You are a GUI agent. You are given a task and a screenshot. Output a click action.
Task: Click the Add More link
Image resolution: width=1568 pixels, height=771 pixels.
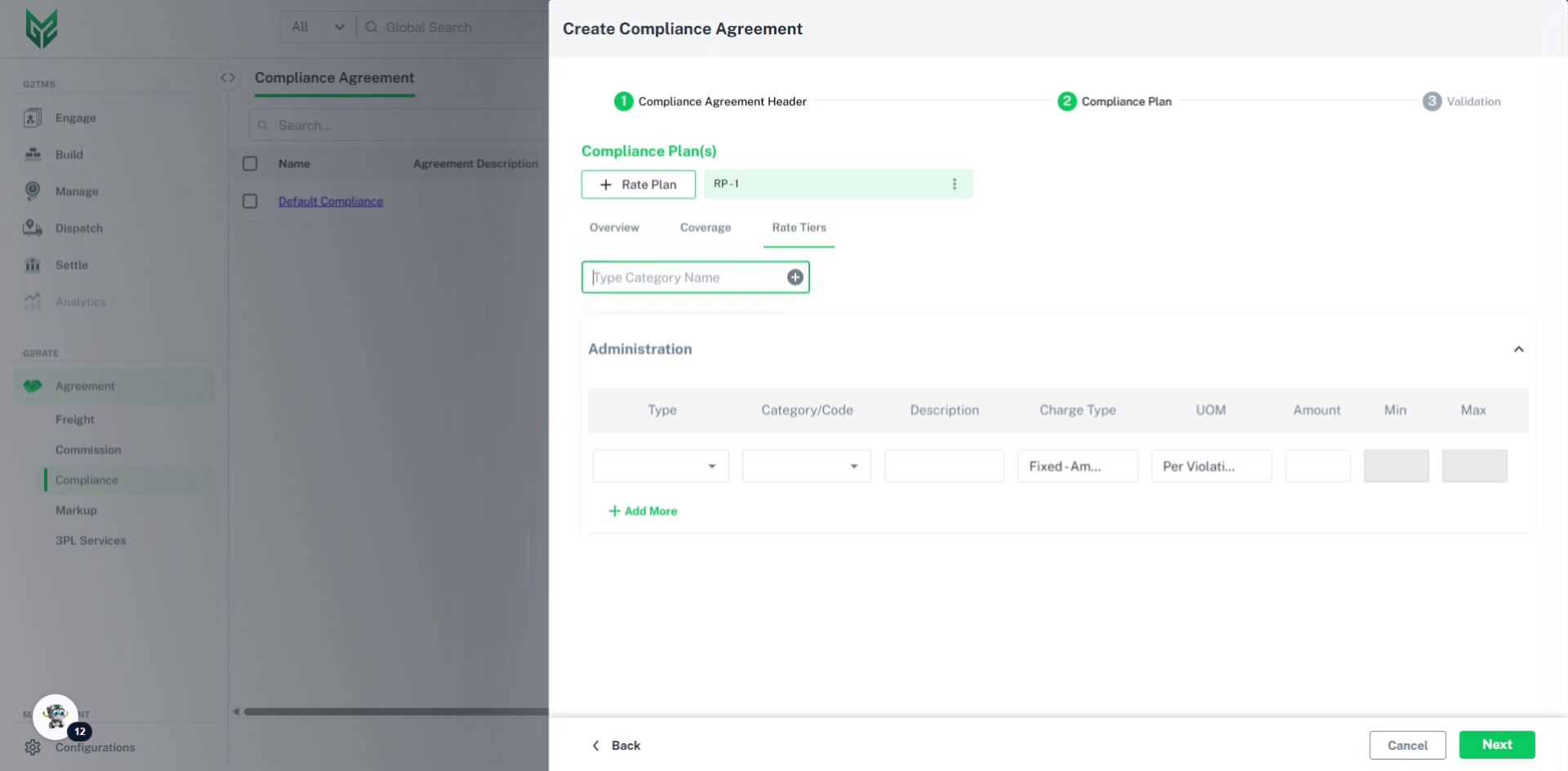tap(643, 511)
